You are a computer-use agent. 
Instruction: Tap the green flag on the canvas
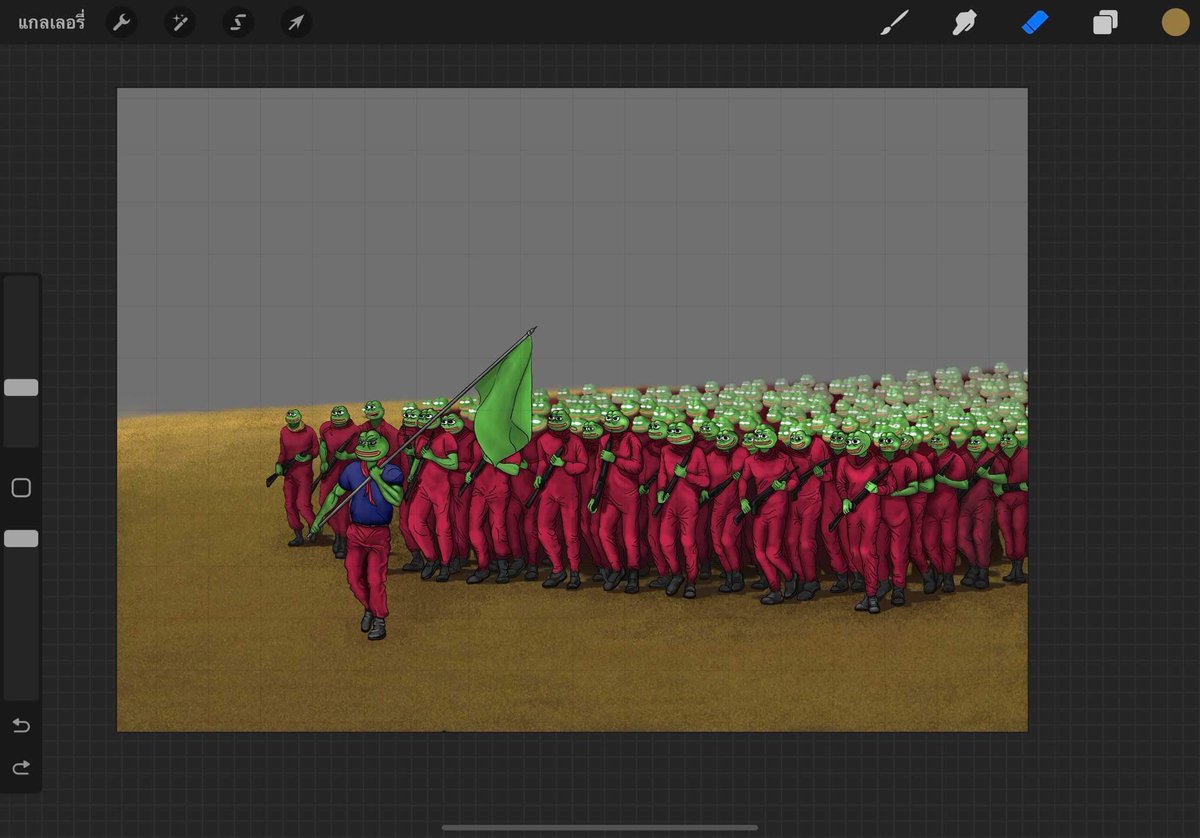[505, 402]
